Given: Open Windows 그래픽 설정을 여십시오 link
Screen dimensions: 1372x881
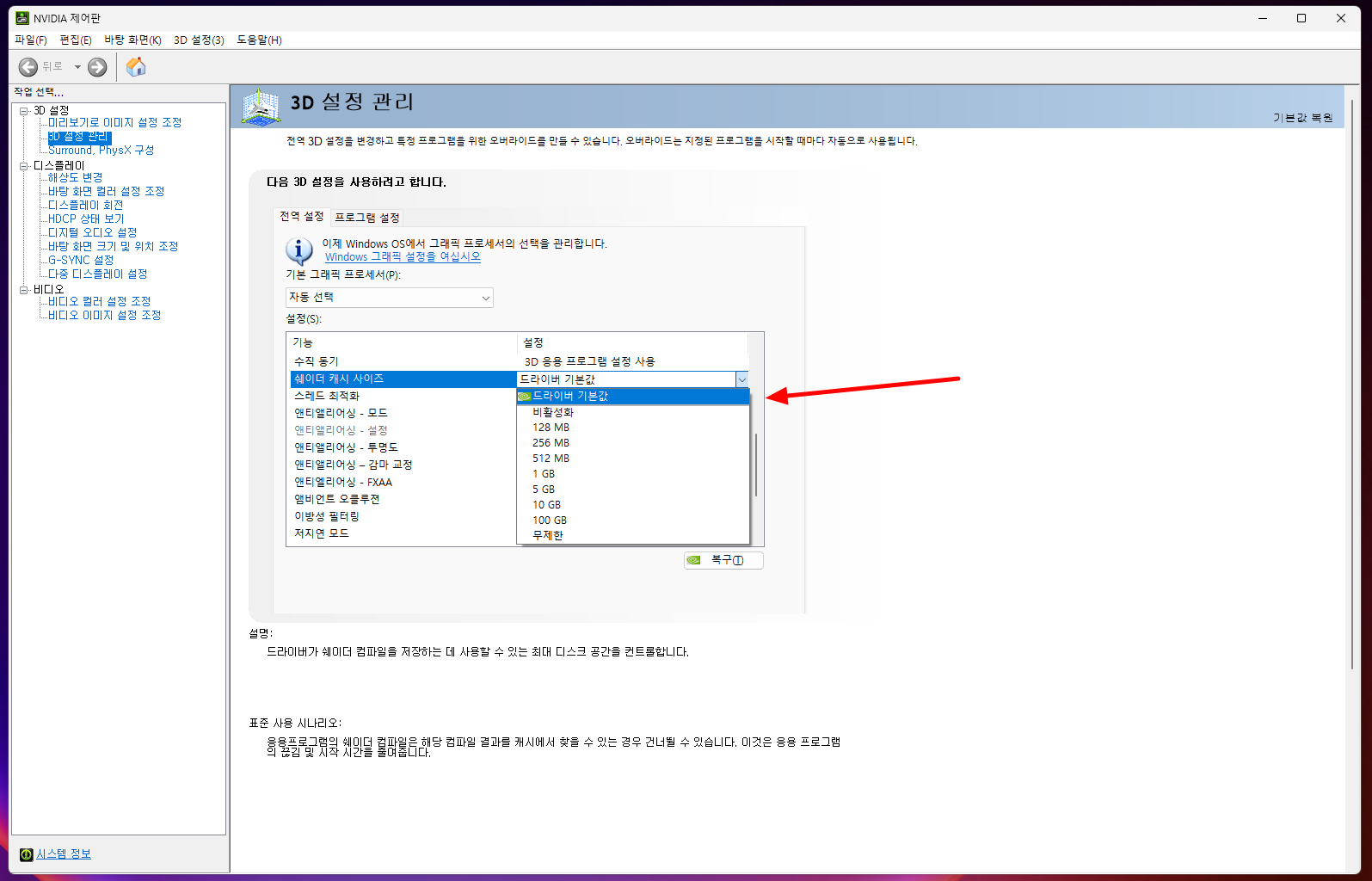Looking at the screenshot, I should coord(403,257).
